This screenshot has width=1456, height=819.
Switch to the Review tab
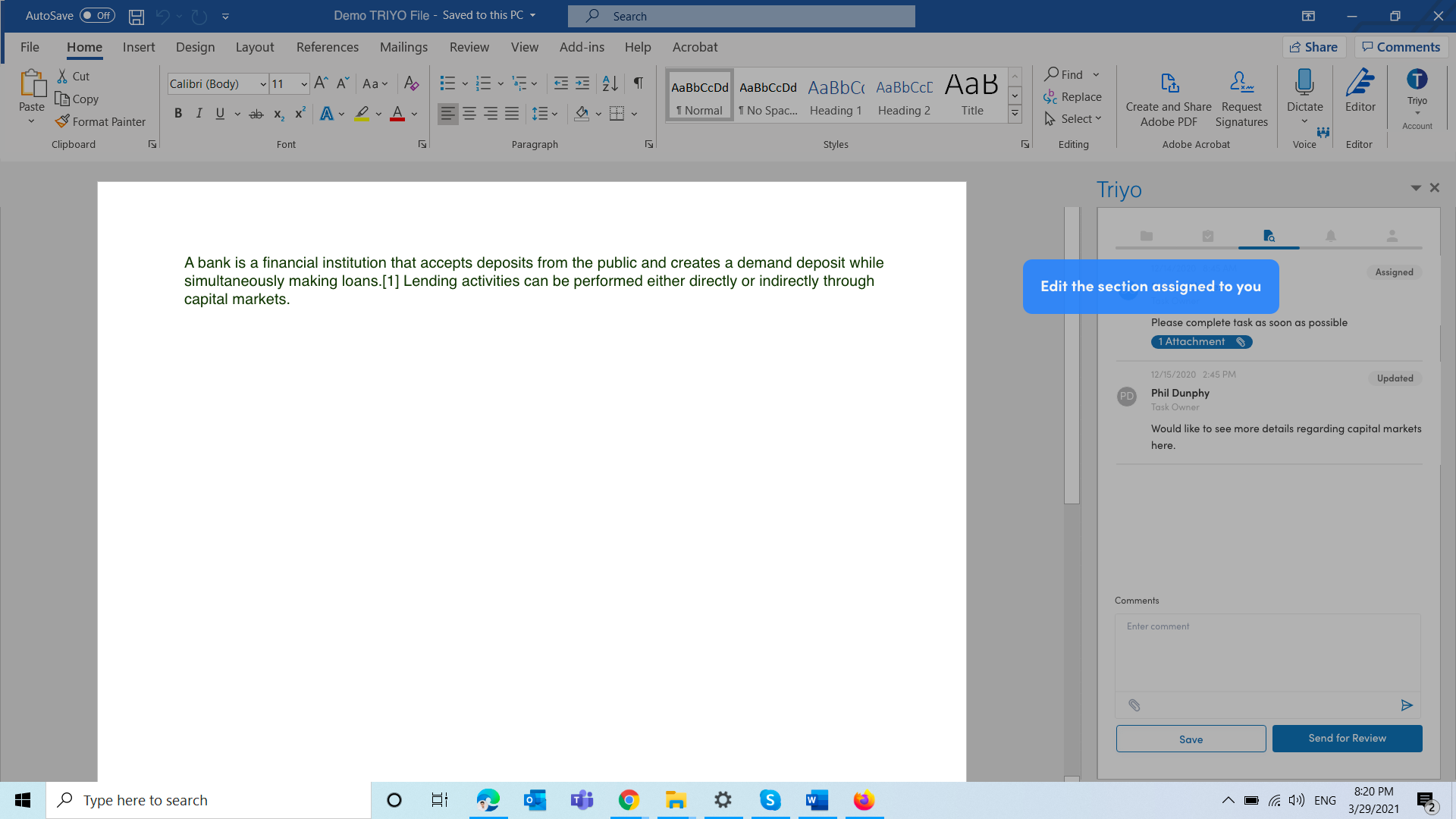tap(469, 47)
